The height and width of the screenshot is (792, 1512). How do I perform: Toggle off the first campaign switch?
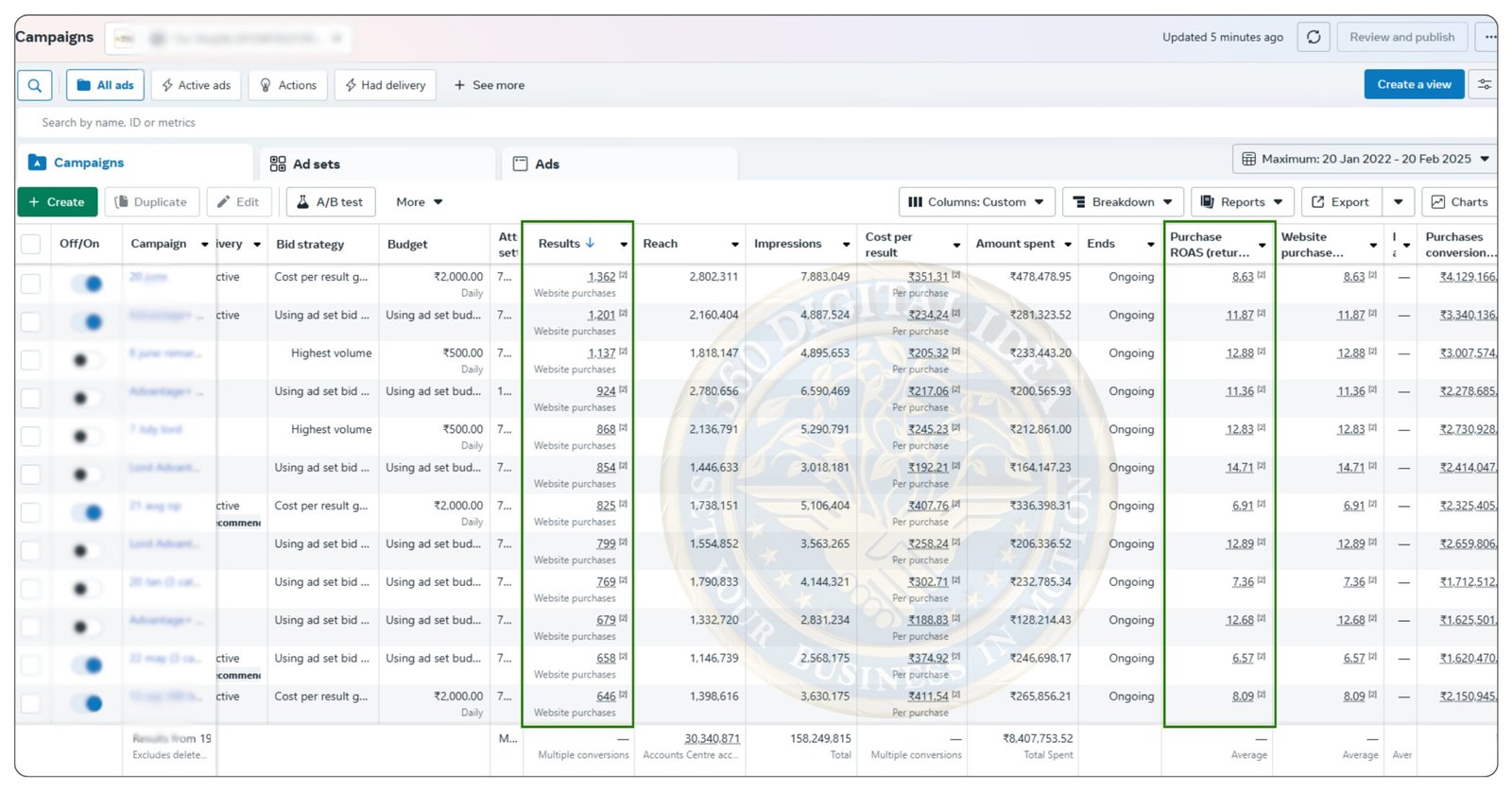pyautogui.click(x=88, y=284)
